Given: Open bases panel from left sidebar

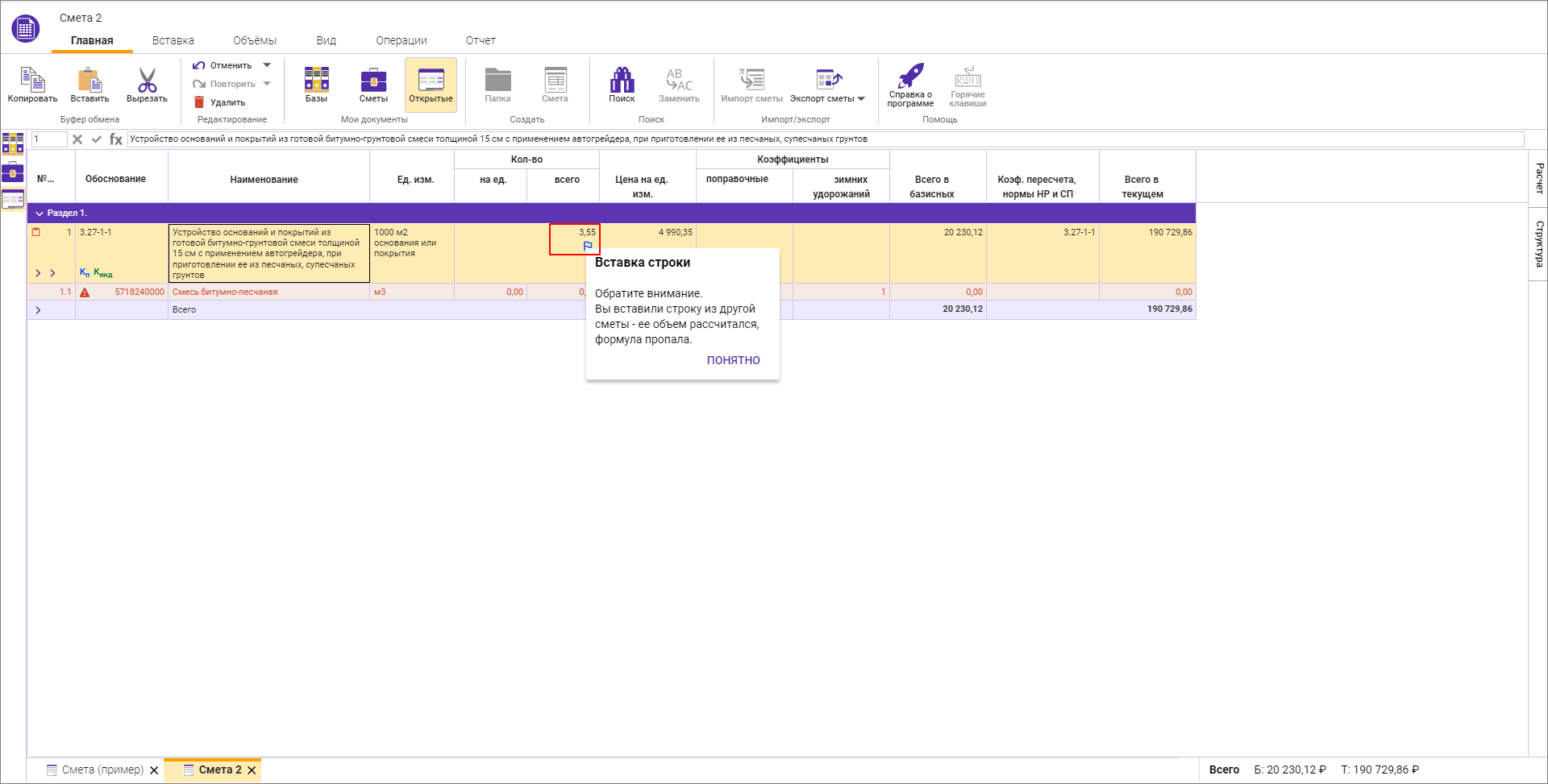Looking at the screenshot, I should pyautogui.click(x=13, y=144).
